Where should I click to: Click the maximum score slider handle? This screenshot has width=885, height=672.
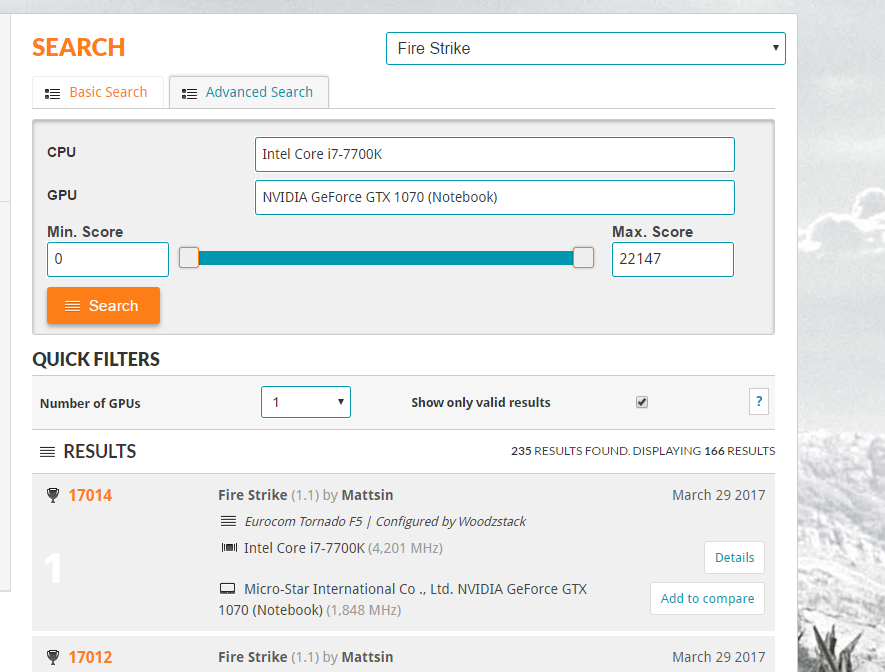[x=584, y=258]
